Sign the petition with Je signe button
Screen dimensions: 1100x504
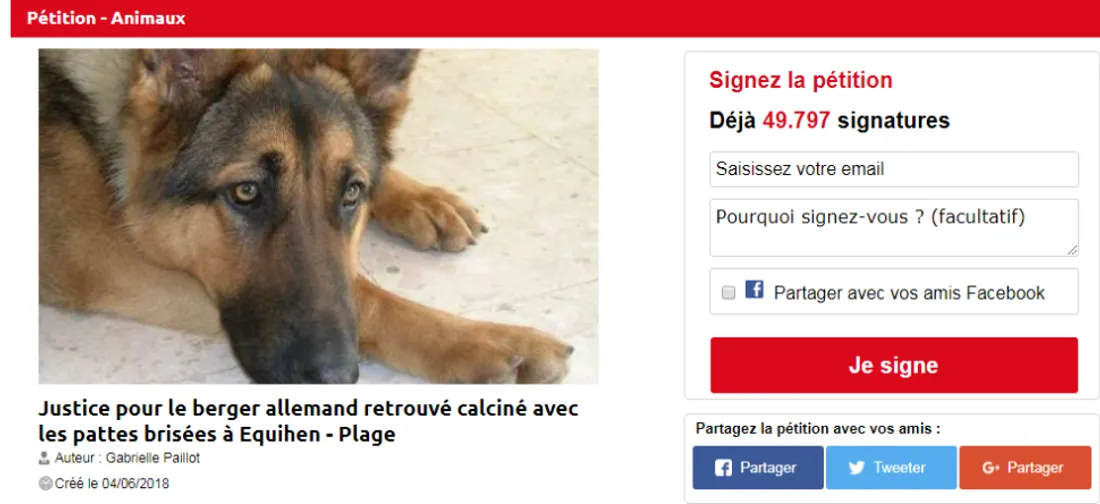pos(894,365)
